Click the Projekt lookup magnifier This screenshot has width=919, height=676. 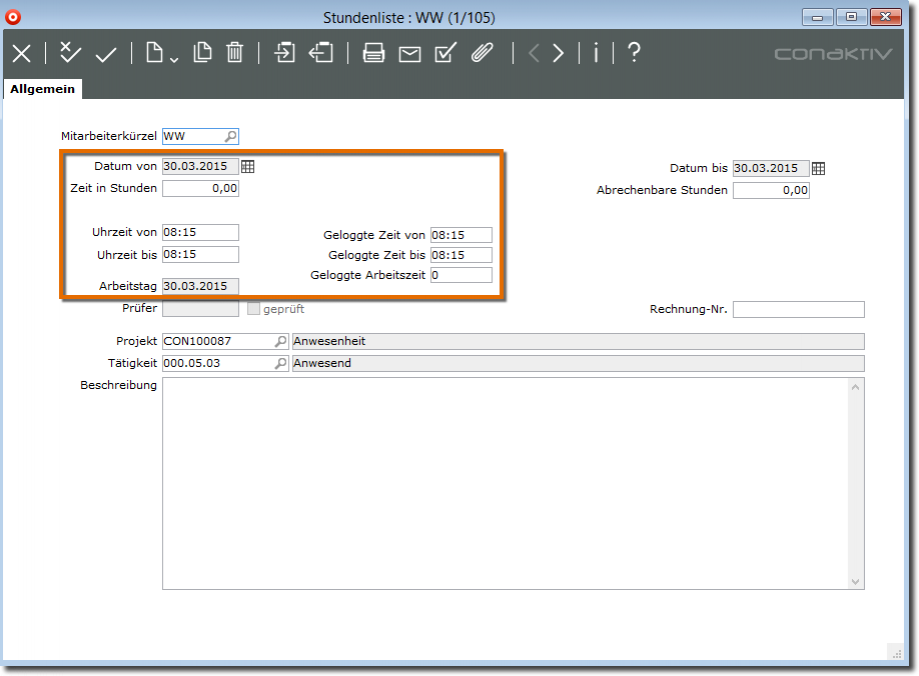(x=281, y=341)
